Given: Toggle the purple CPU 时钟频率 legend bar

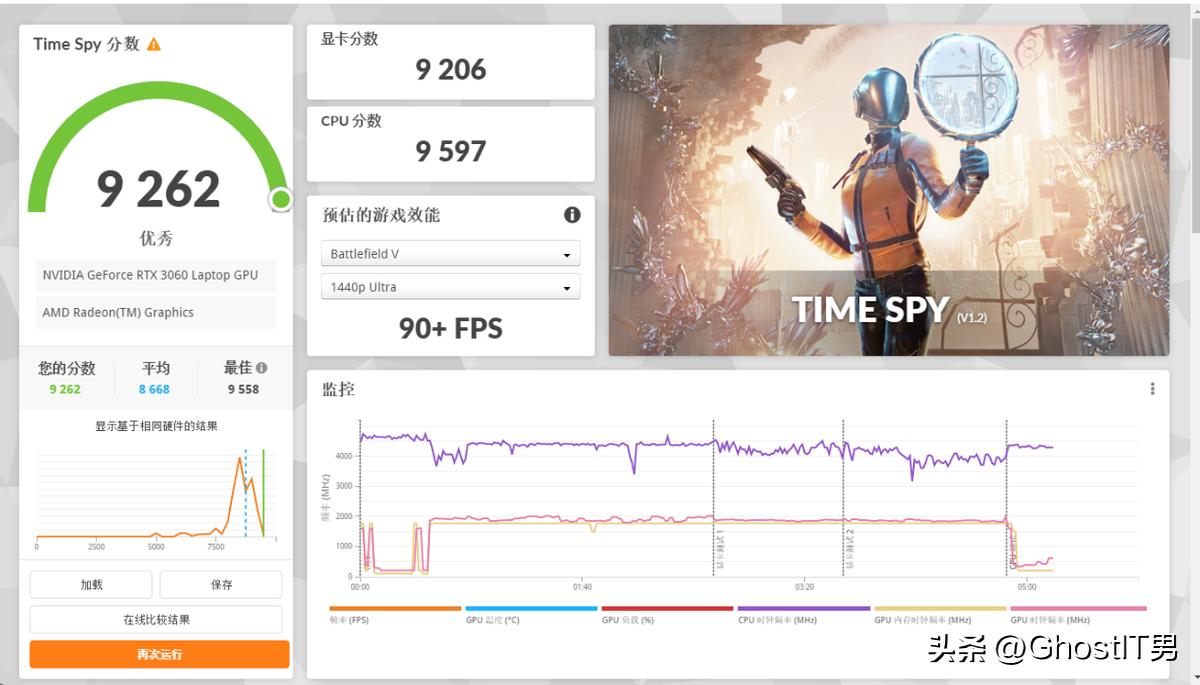Looking at the screenshot, I should [803, 608].
